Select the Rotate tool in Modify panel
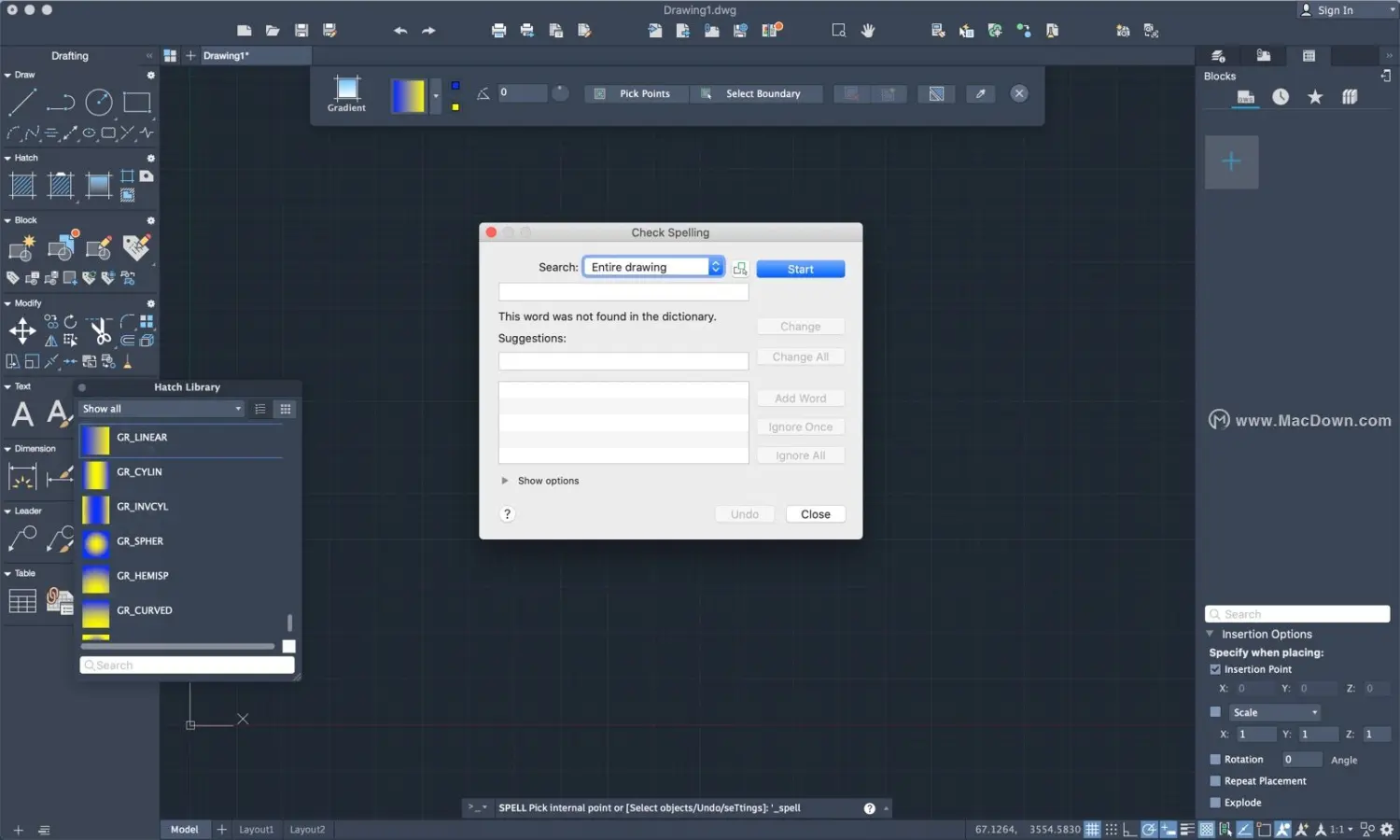The width and height of the screenshot is (1400, 840). tap(70, 321)
